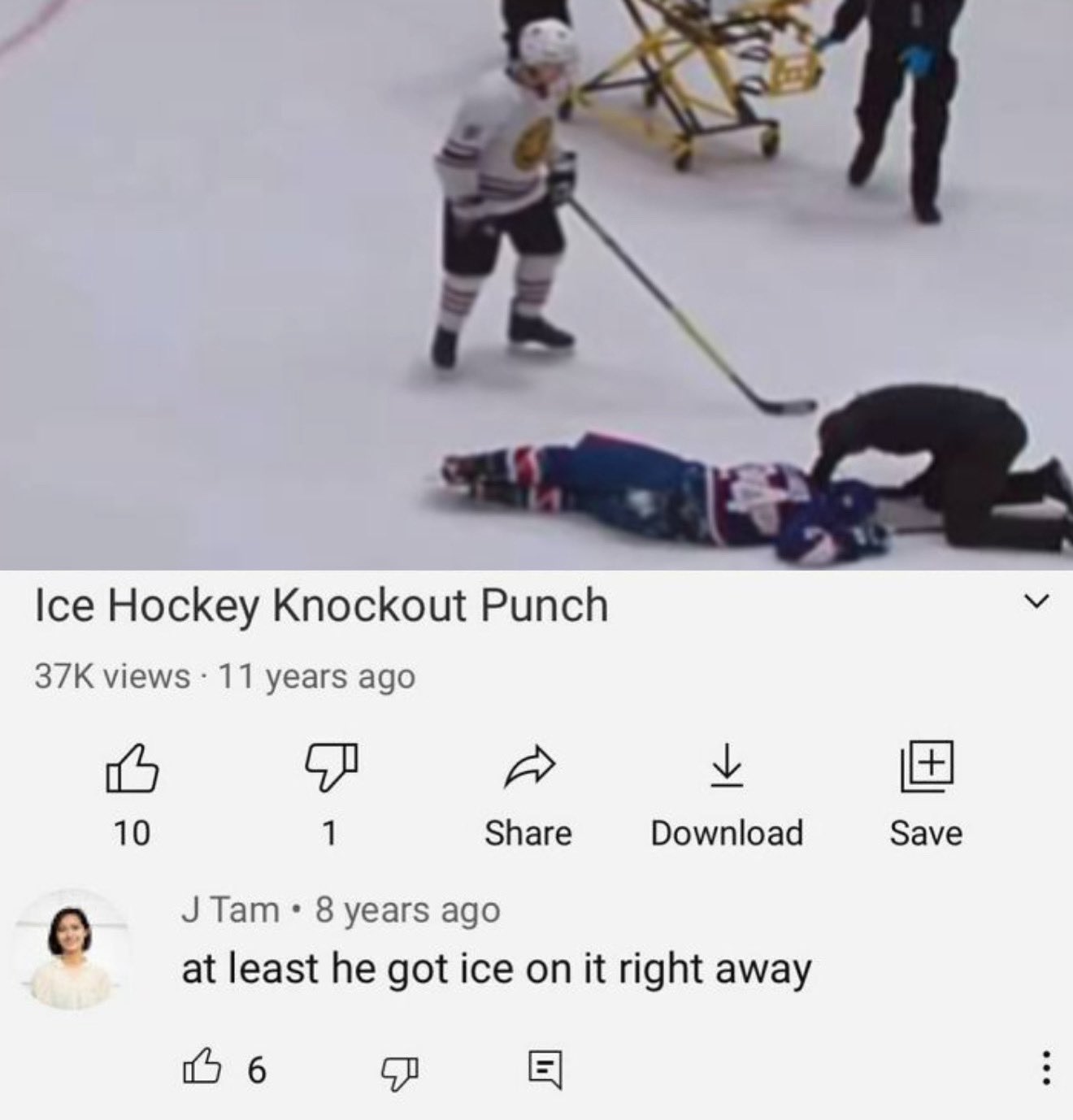Click the J Tam username
The width and height of the screenshot is (1073, 1120).
click(230, 909)
